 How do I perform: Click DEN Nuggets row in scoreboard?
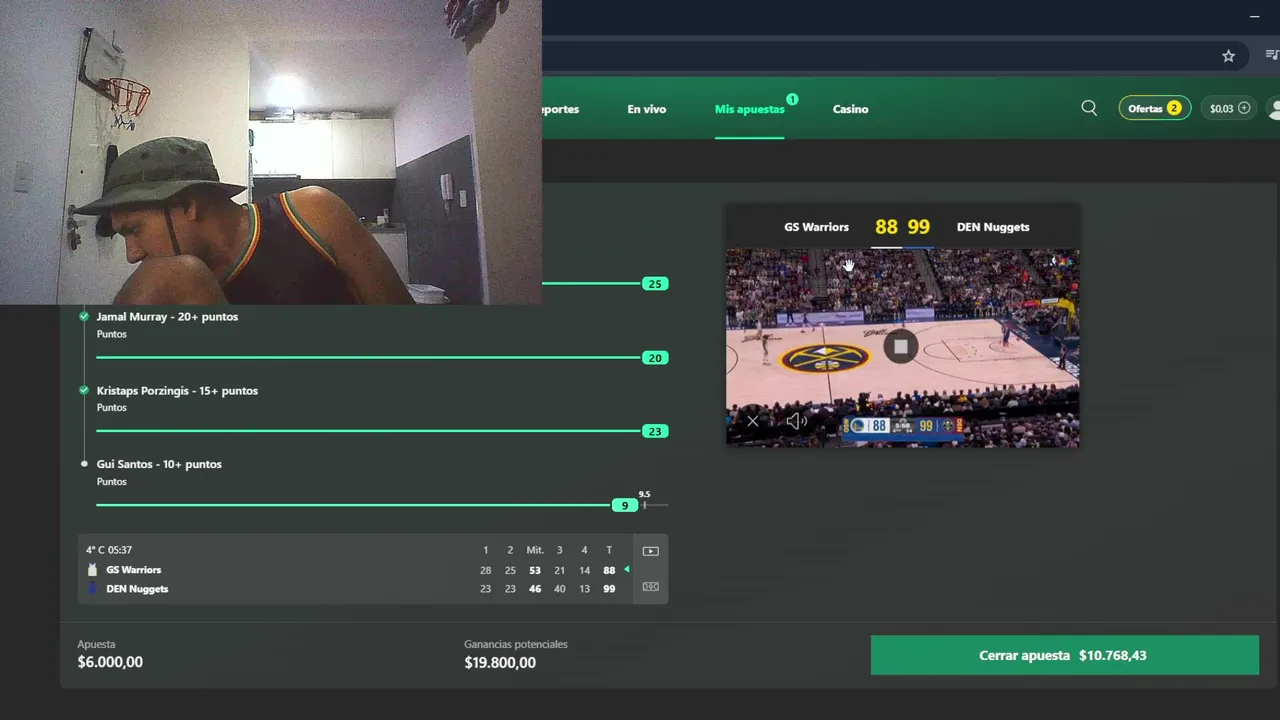[x=356, y=589]
